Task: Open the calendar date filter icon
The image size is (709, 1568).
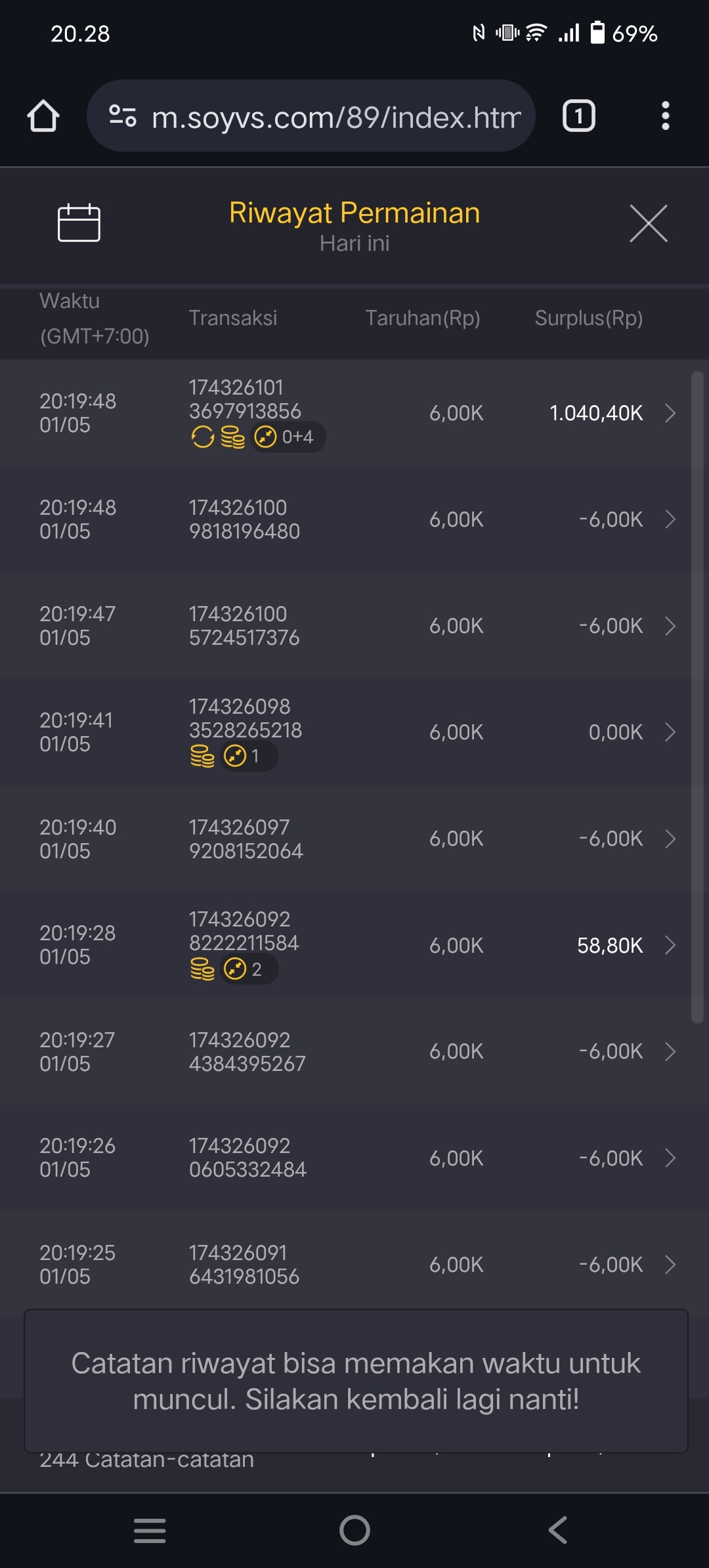Action: pyautogui.click(x=79, y=223)
